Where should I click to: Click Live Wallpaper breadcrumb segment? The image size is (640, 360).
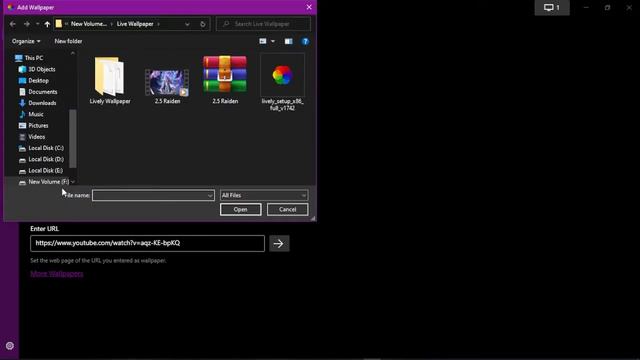pyautogui.click(x=135, y=24)
